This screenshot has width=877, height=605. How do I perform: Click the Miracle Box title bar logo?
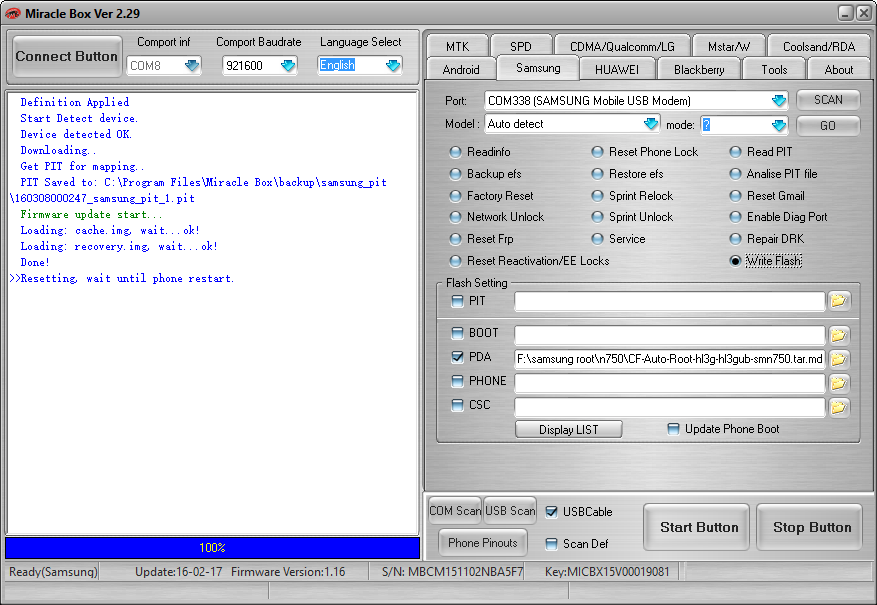(x=12, y=13)
